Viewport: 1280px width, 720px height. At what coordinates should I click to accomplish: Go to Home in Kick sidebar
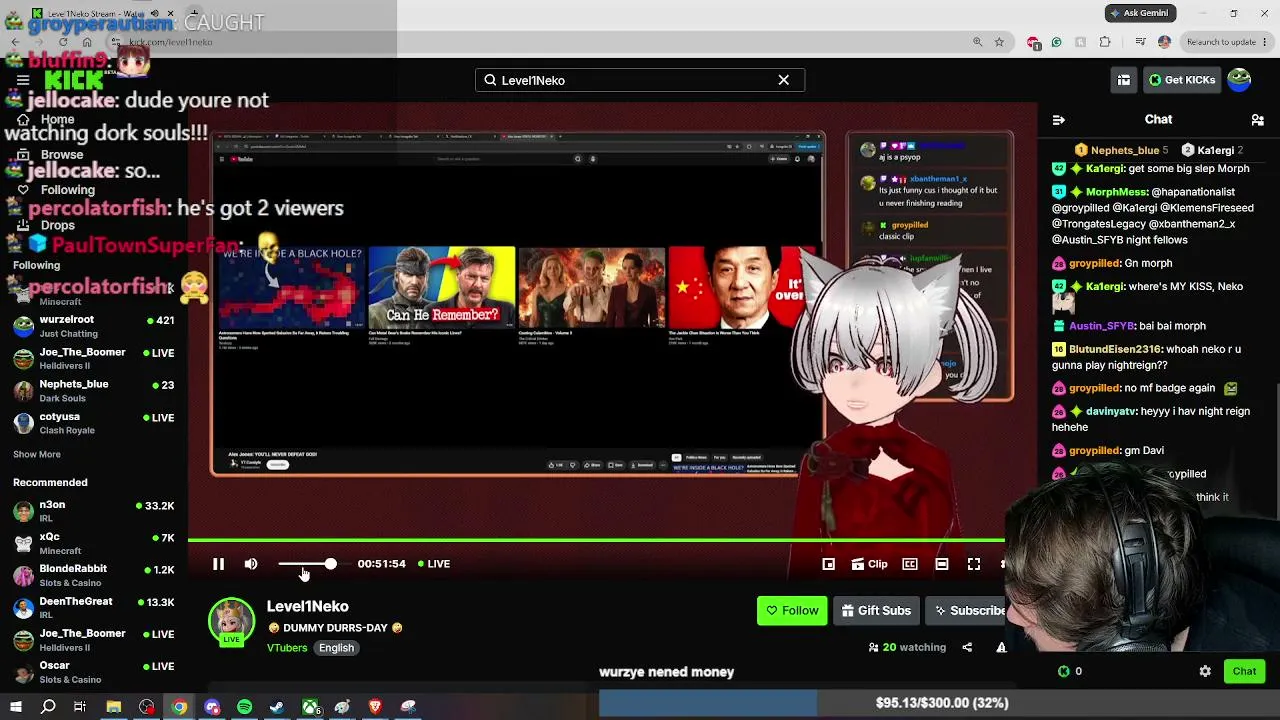point(57,119)
